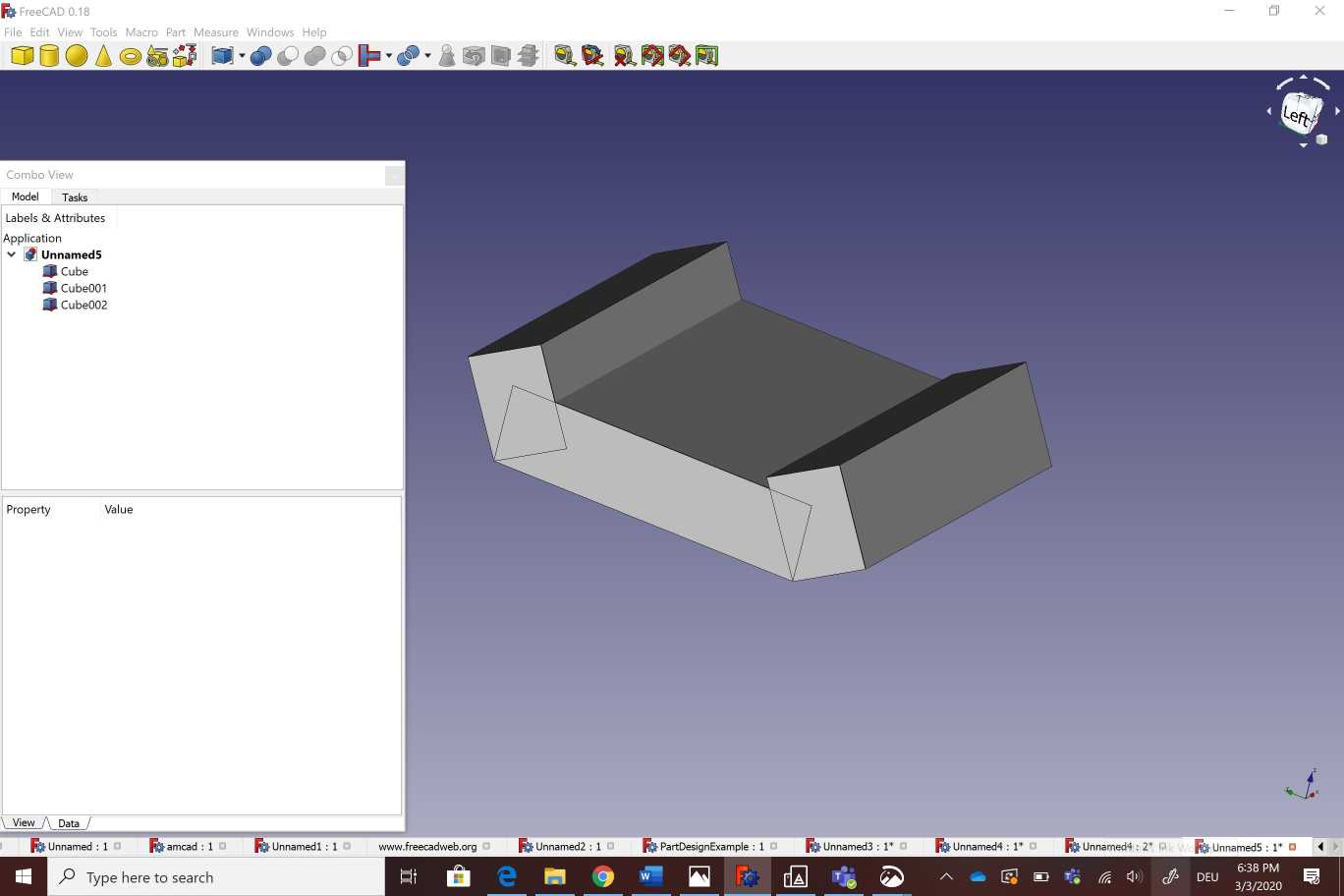The height and width of the screenshot is (896, 1344).
Task: Open the Edit menu
Action: click(39, 32)
